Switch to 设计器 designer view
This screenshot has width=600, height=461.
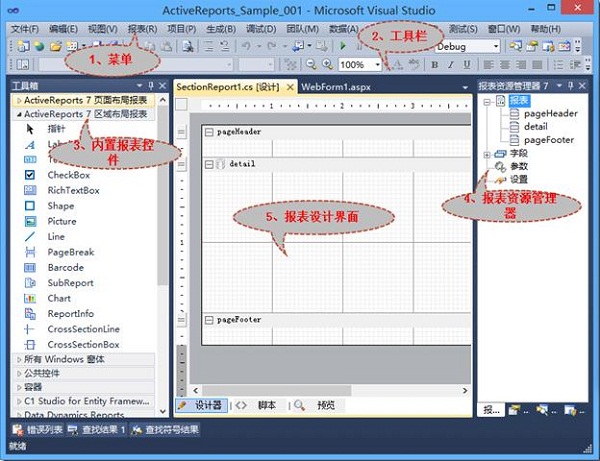coord(202,405)
